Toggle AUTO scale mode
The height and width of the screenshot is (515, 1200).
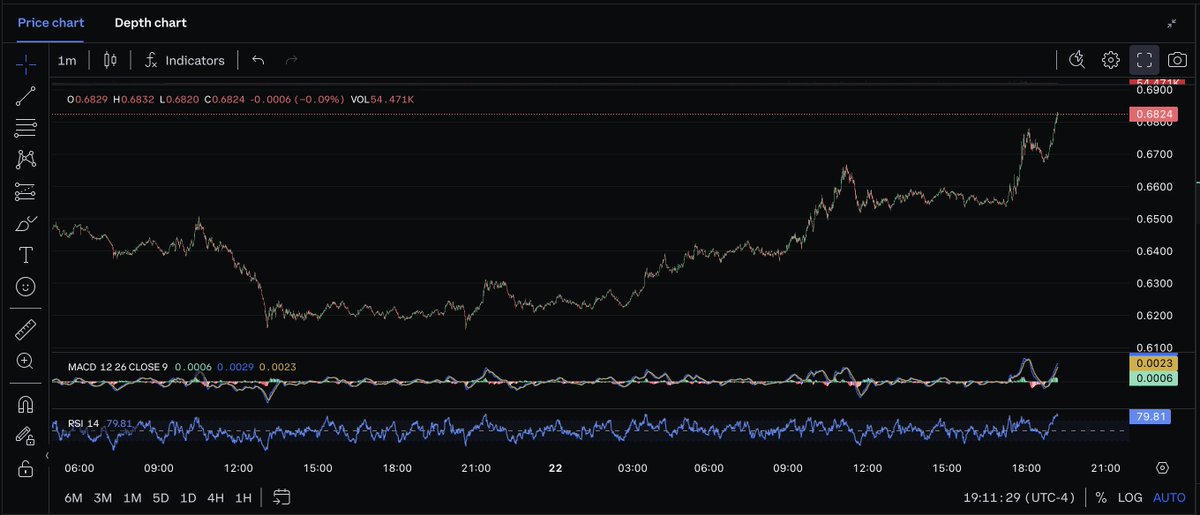point(1169,497)
